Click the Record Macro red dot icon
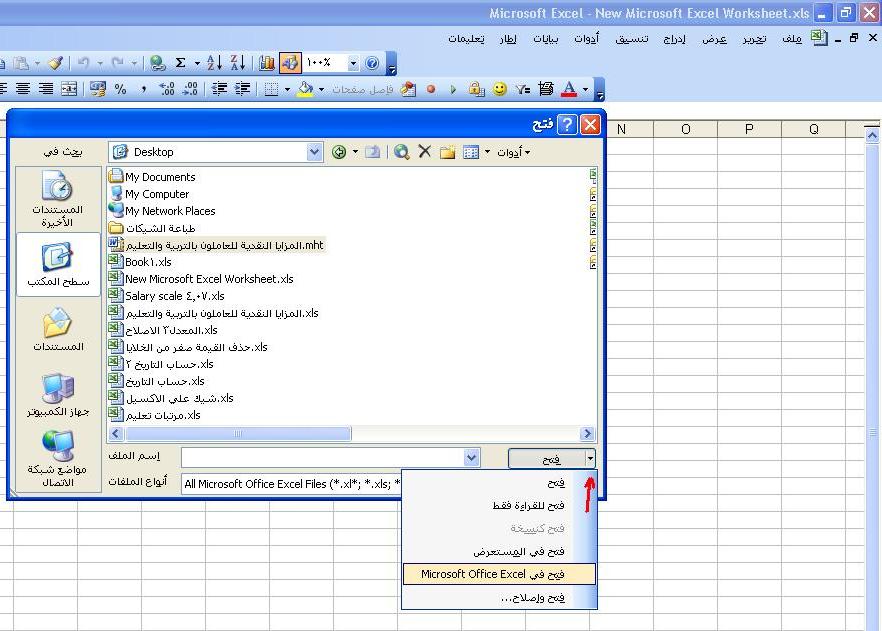This screenshot has height=631, width=882. click(431, 89)
